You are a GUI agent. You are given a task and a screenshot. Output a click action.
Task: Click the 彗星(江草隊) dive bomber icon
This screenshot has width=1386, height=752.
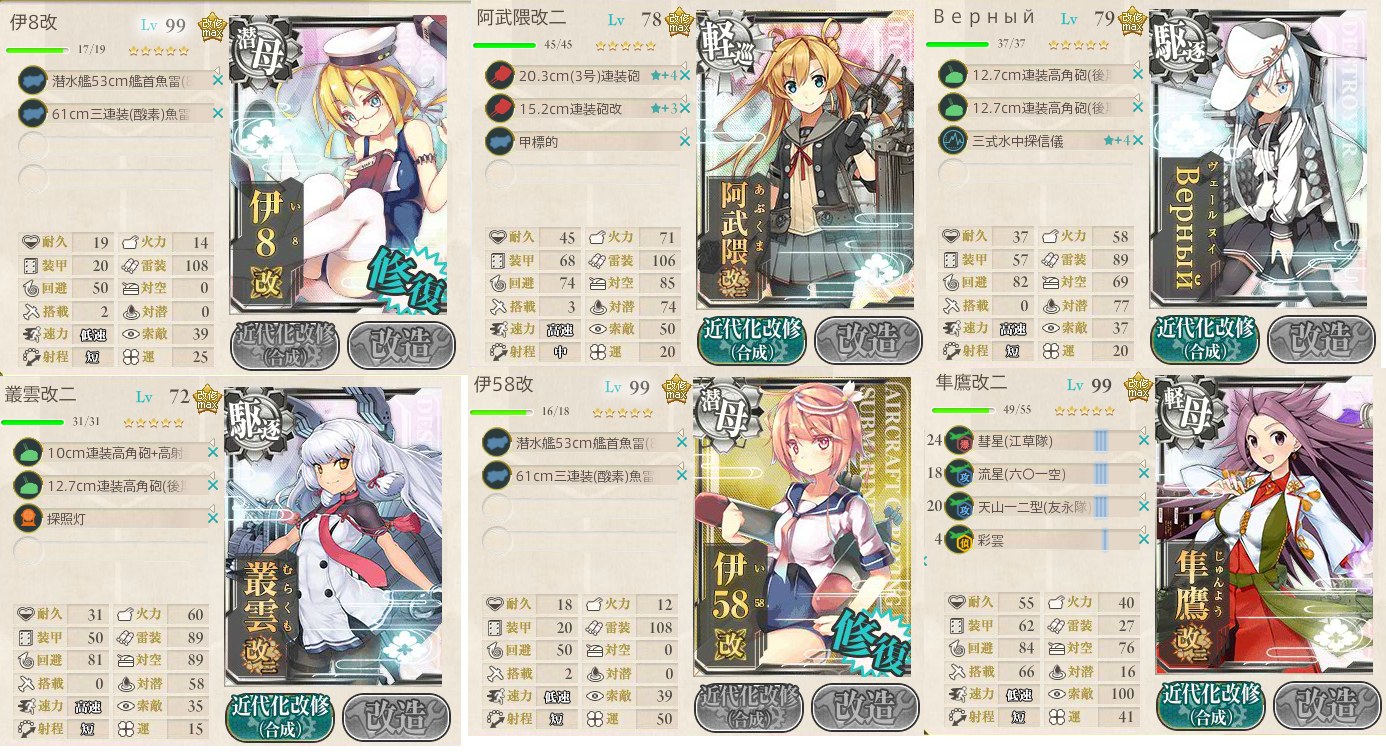961,440
